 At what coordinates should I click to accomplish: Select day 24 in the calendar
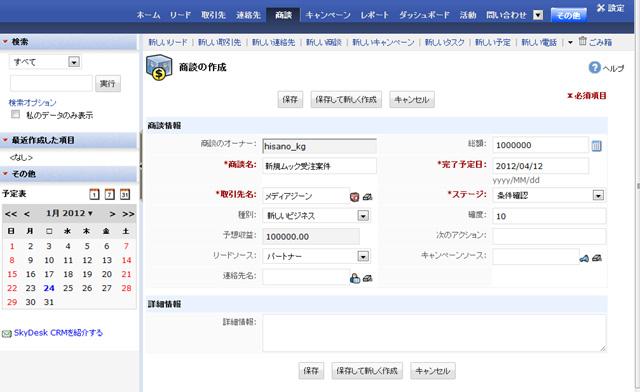49,288
